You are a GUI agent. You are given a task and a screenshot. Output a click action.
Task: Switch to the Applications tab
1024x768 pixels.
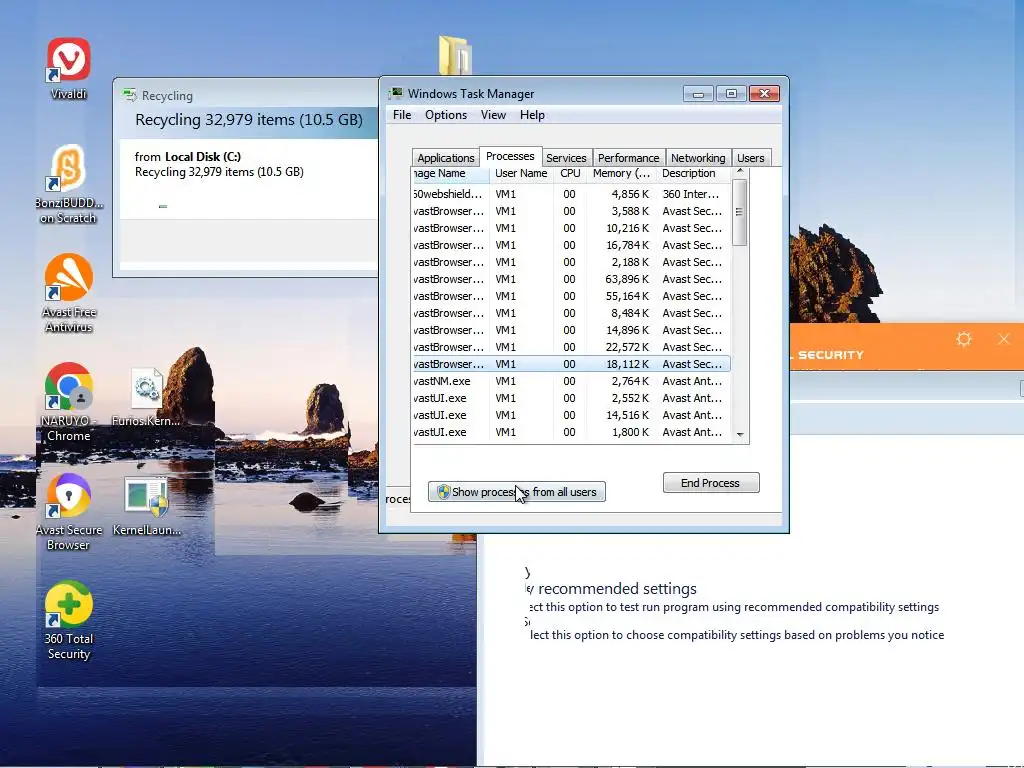tap(445, 158)
